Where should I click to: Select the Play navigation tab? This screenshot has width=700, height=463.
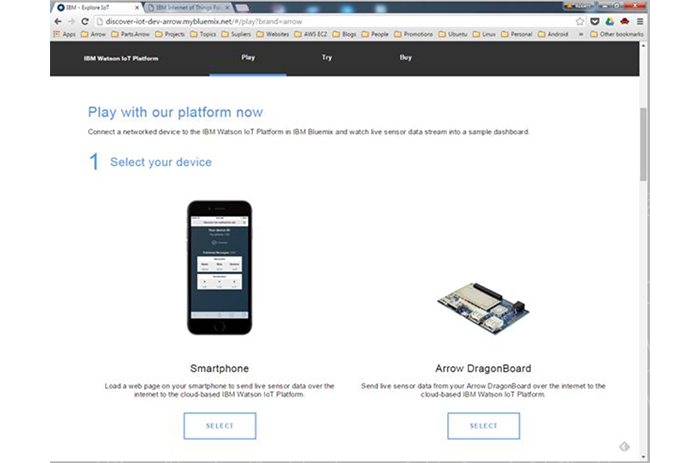[248, 57]
